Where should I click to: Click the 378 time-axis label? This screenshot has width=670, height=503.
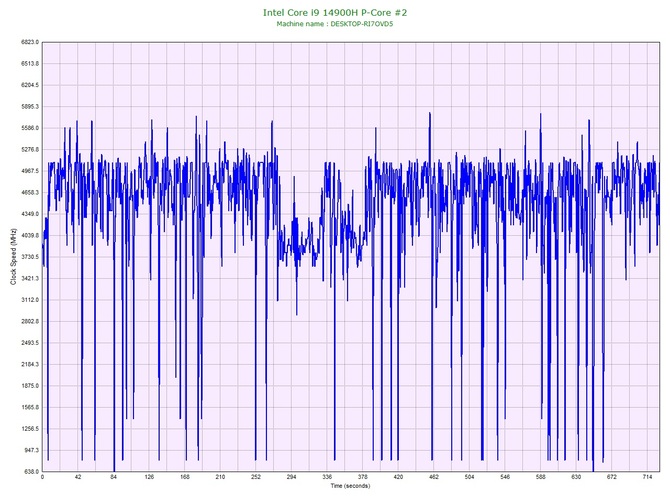[x=363, y=477]
